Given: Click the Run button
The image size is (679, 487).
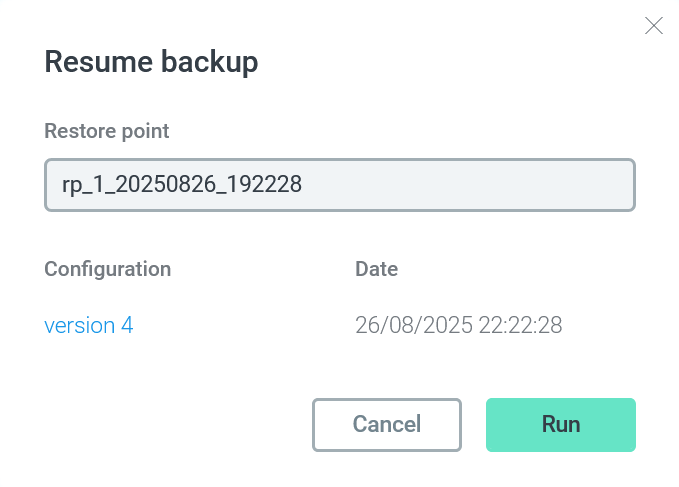Looking at the screenshot, I should [x=560, y=424].
